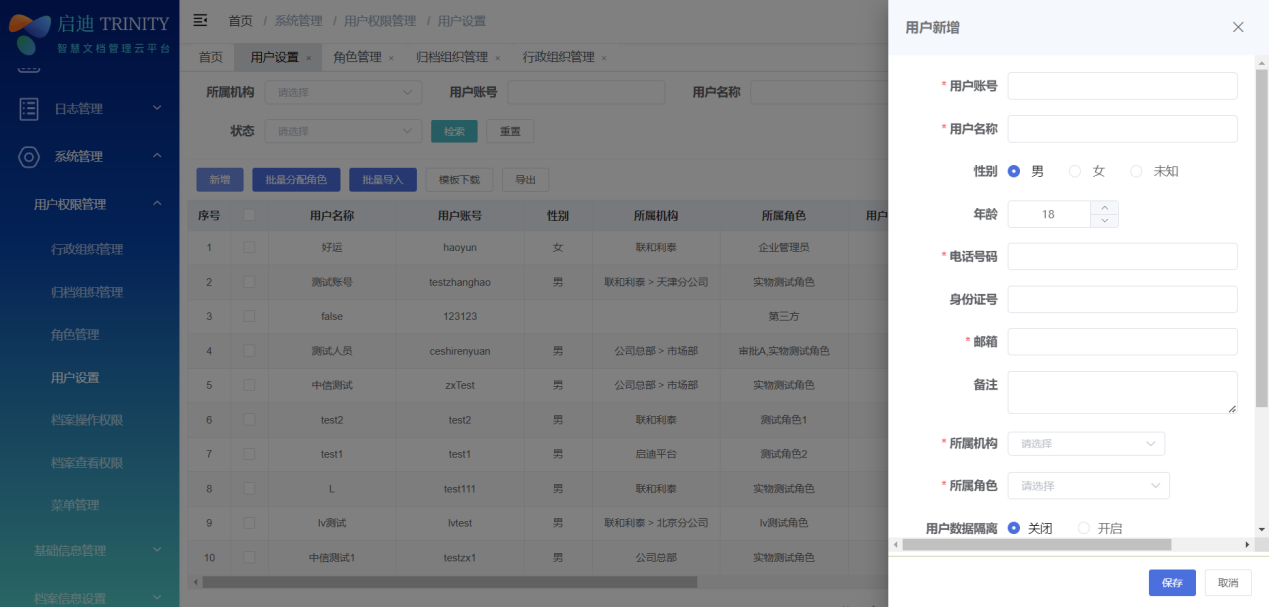Focus the 电话号码 input field

1122,256
